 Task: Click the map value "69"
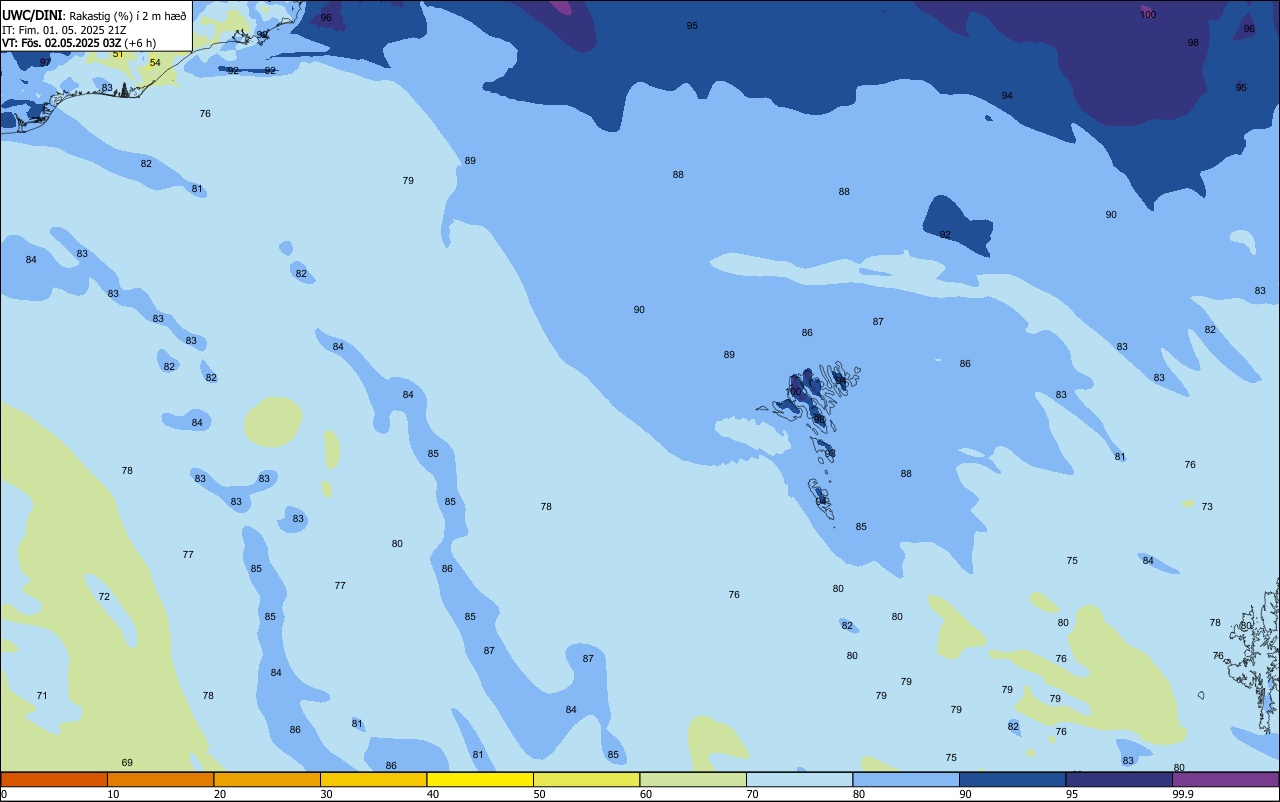coord(127,763)
